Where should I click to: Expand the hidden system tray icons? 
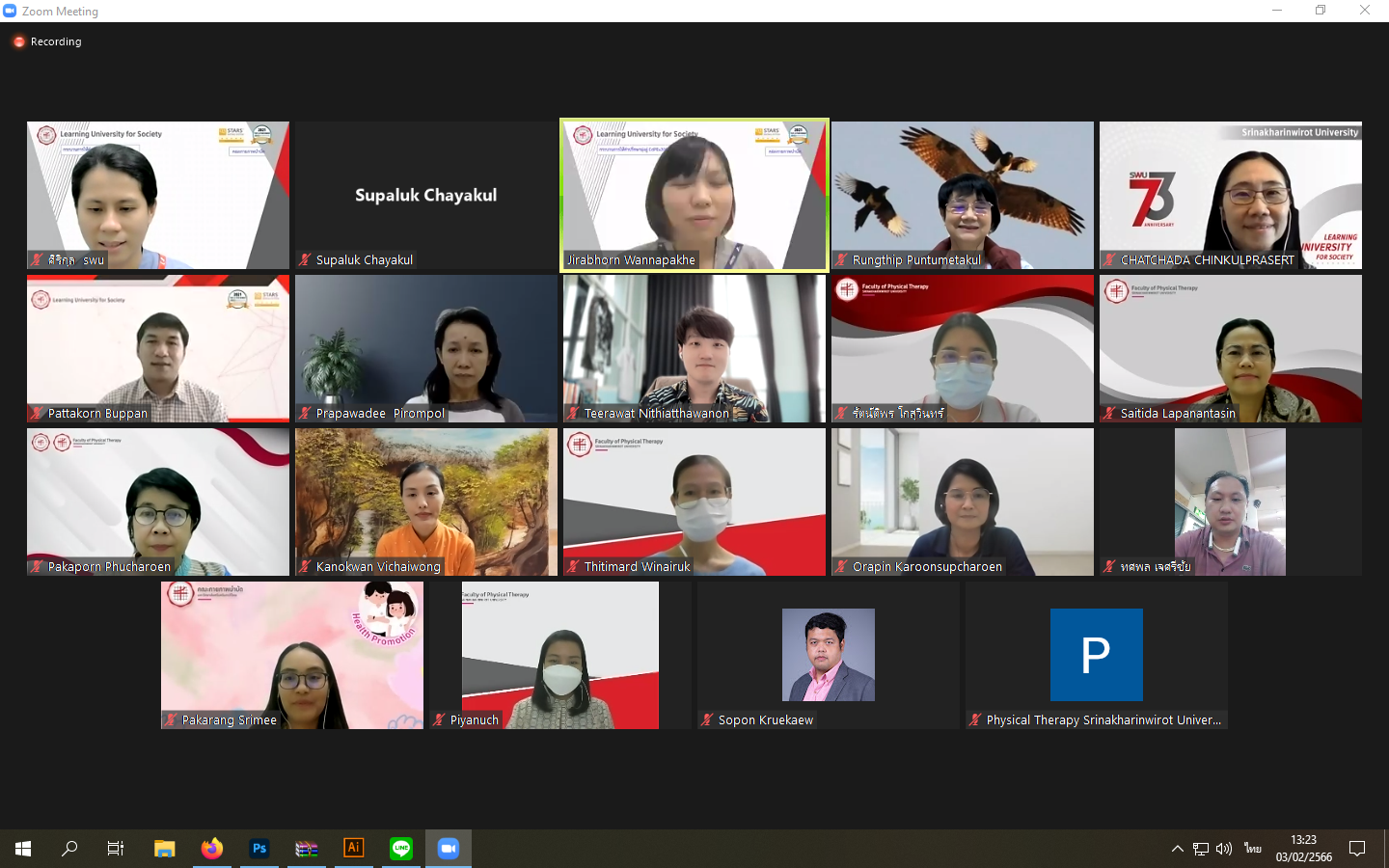point(1177,849)
